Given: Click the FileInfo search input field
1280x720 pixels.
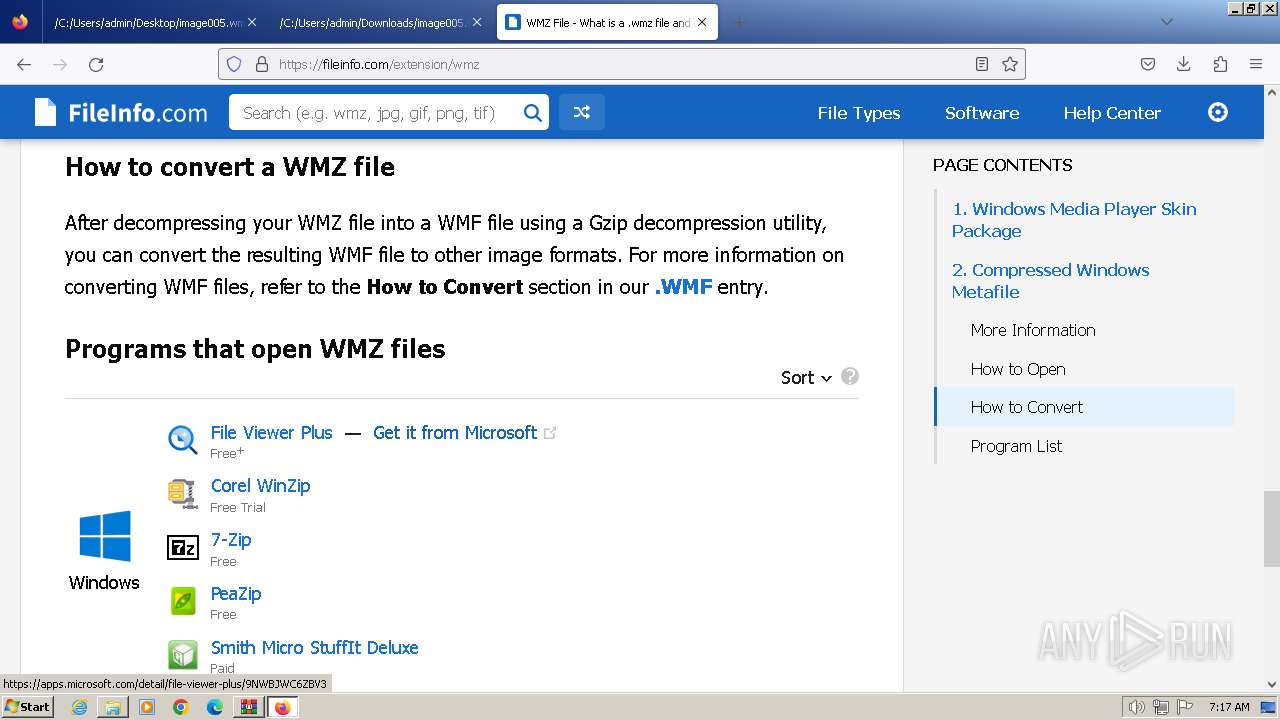Looking at the screenshot, I should [x=375, y=113].
